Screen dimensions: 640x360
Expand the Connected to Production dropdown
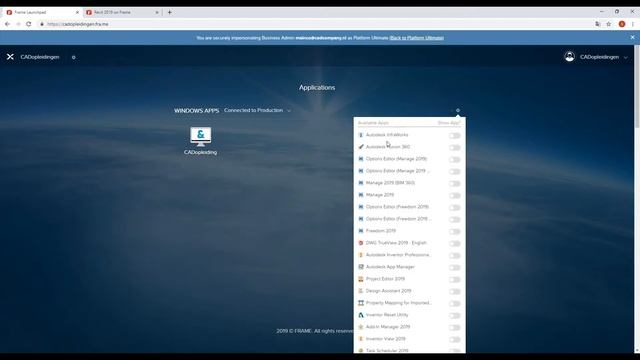[x=257, y=110]
